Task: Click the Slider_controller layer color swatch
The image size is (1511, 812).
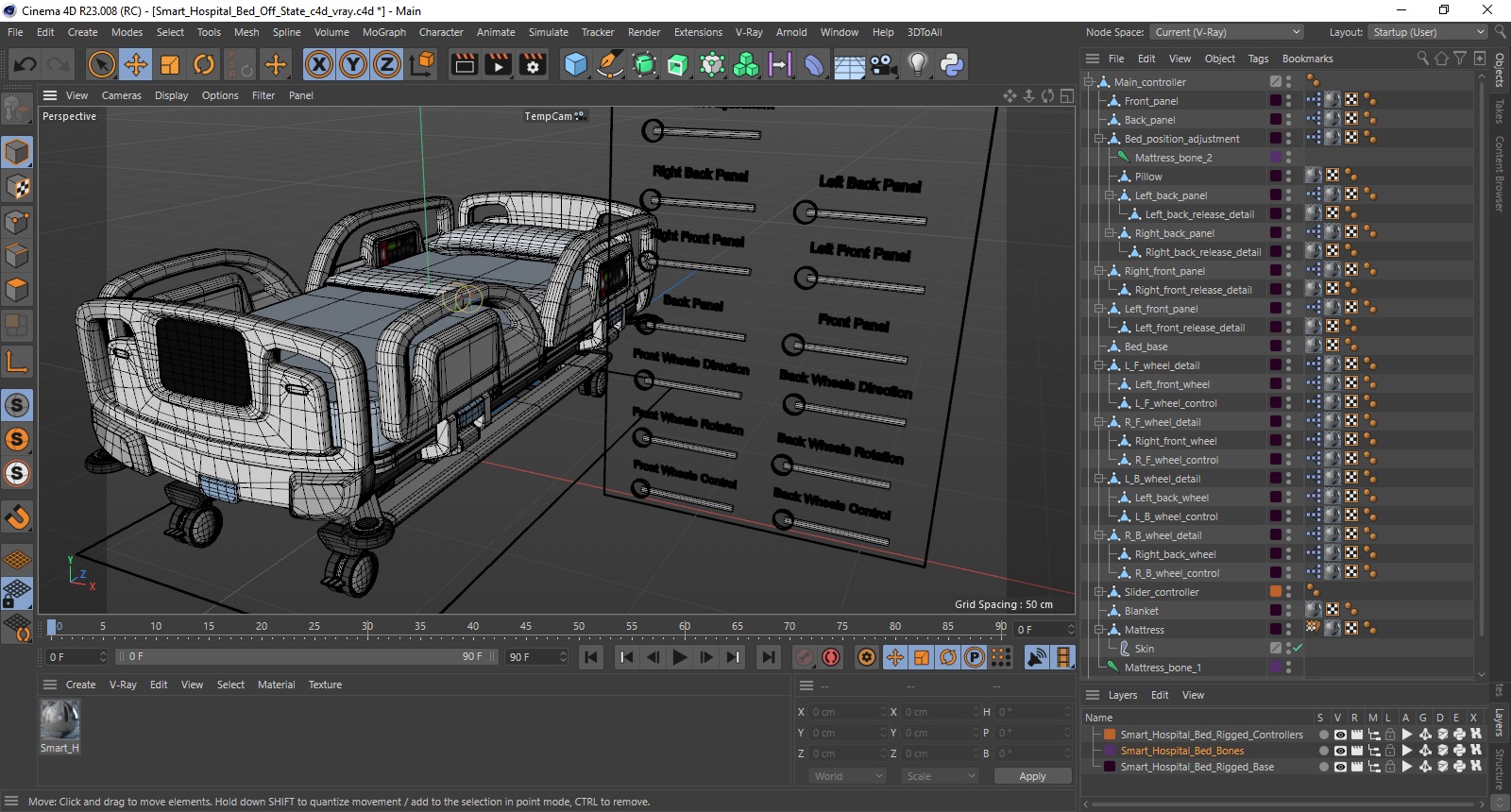Action: (1275, 592)
